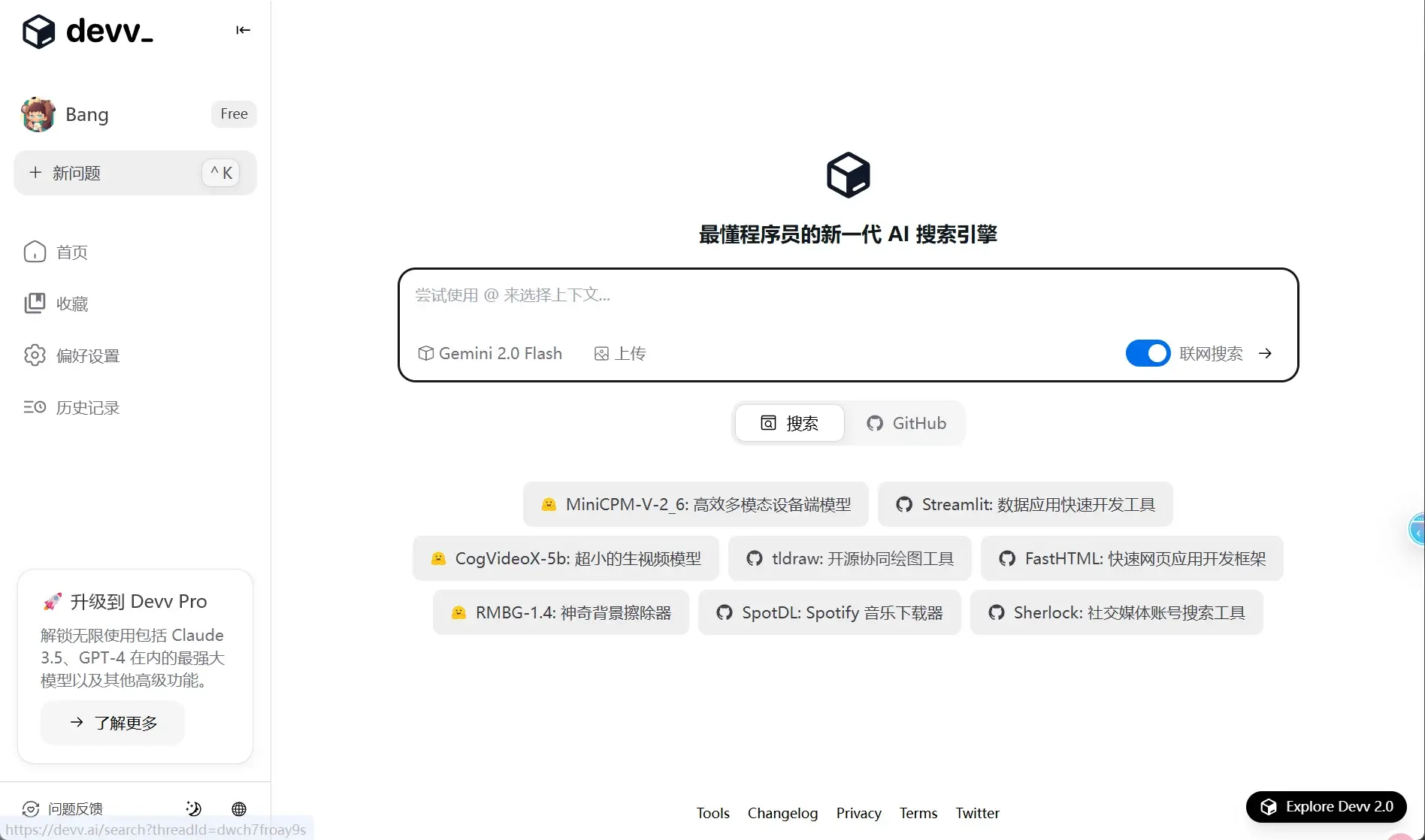Toggle the 联网搜索 web search switch
Image resolution: width=1425 pixels, height=840 pixels.
pos(1147,353)
